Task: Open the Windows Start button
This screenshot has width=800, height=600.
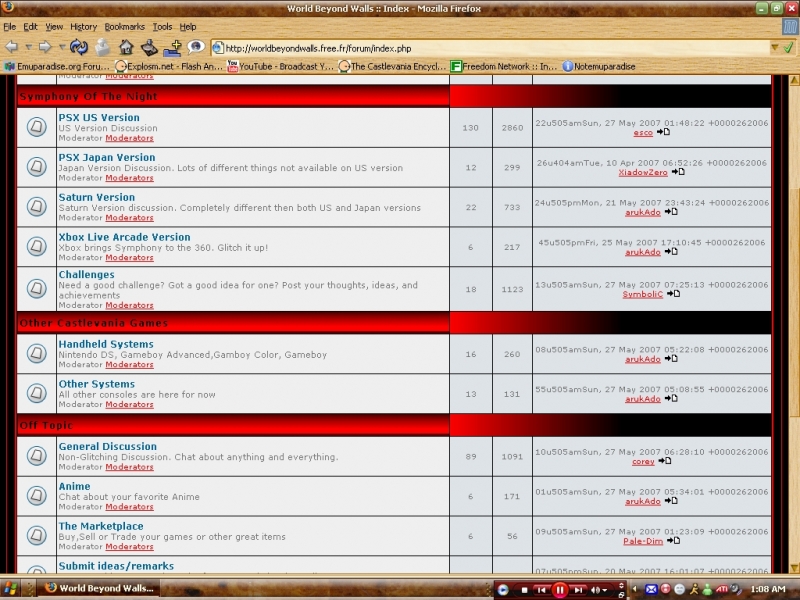Action: pyautogui.click(x=10, y=589)
